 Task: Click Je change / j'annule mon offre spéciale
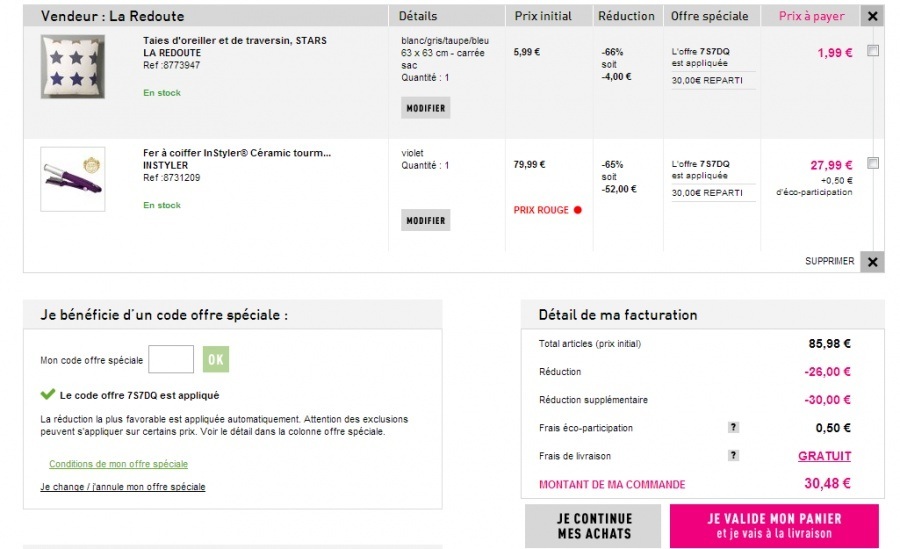coord(122,487)
